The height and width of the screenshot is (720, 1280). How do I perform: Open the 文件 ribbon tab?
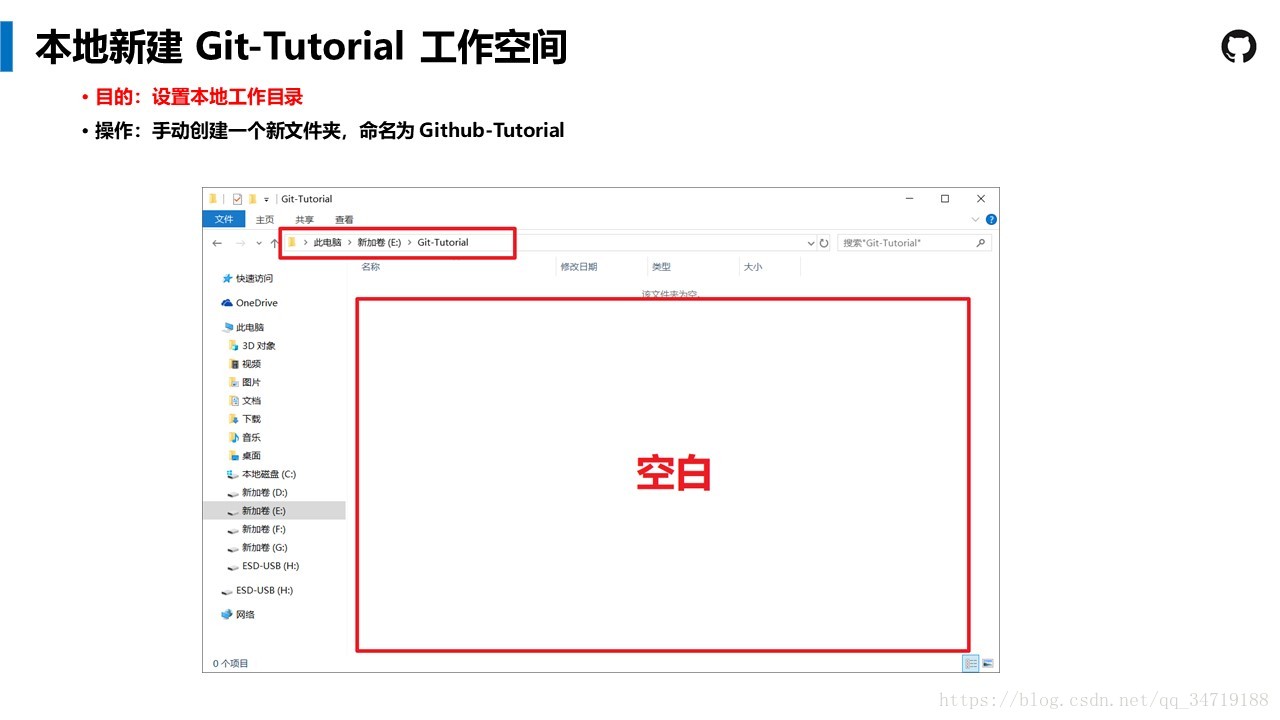tap(224, 219)
